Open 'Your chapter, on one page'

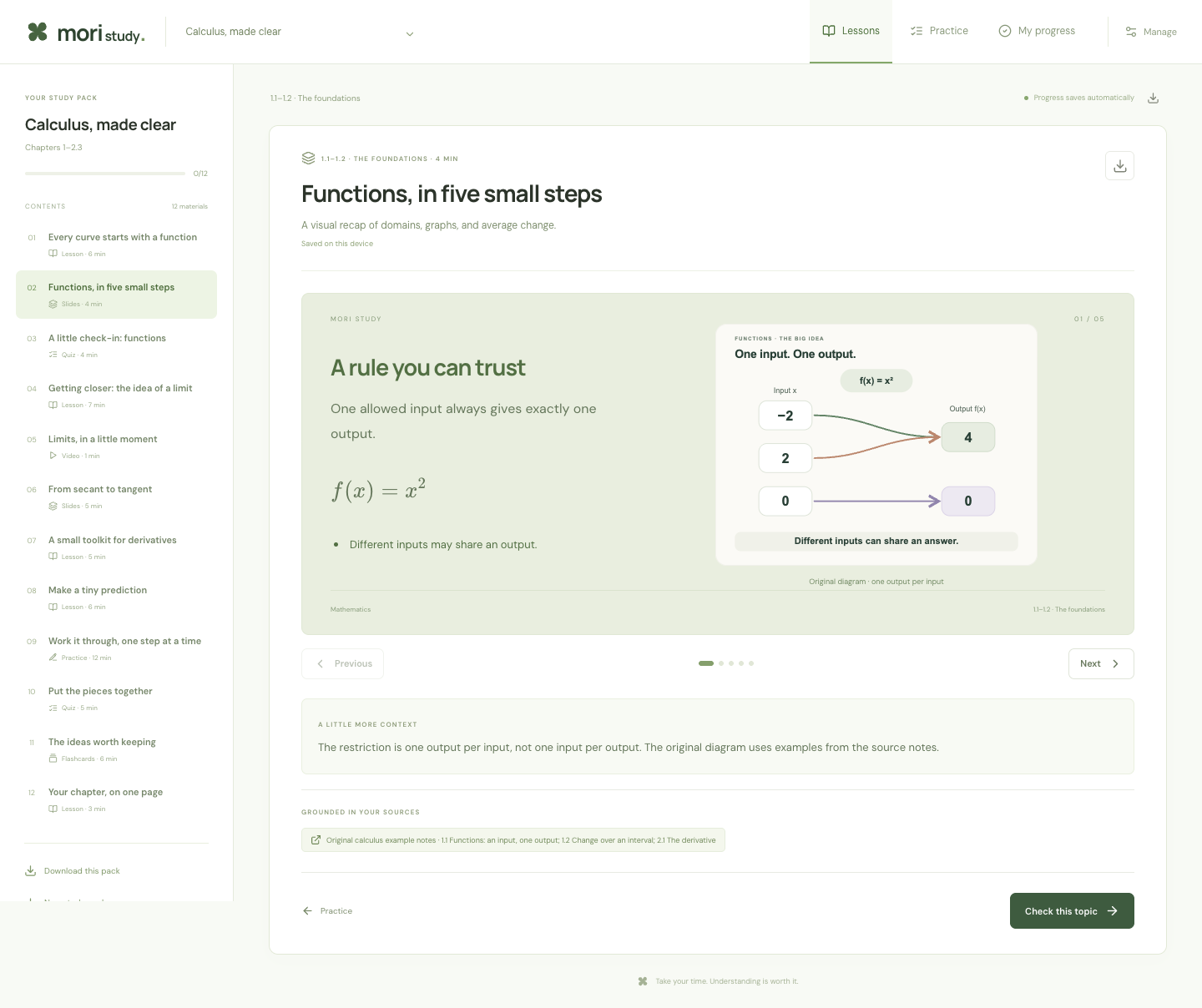click(x=116, y=799)
